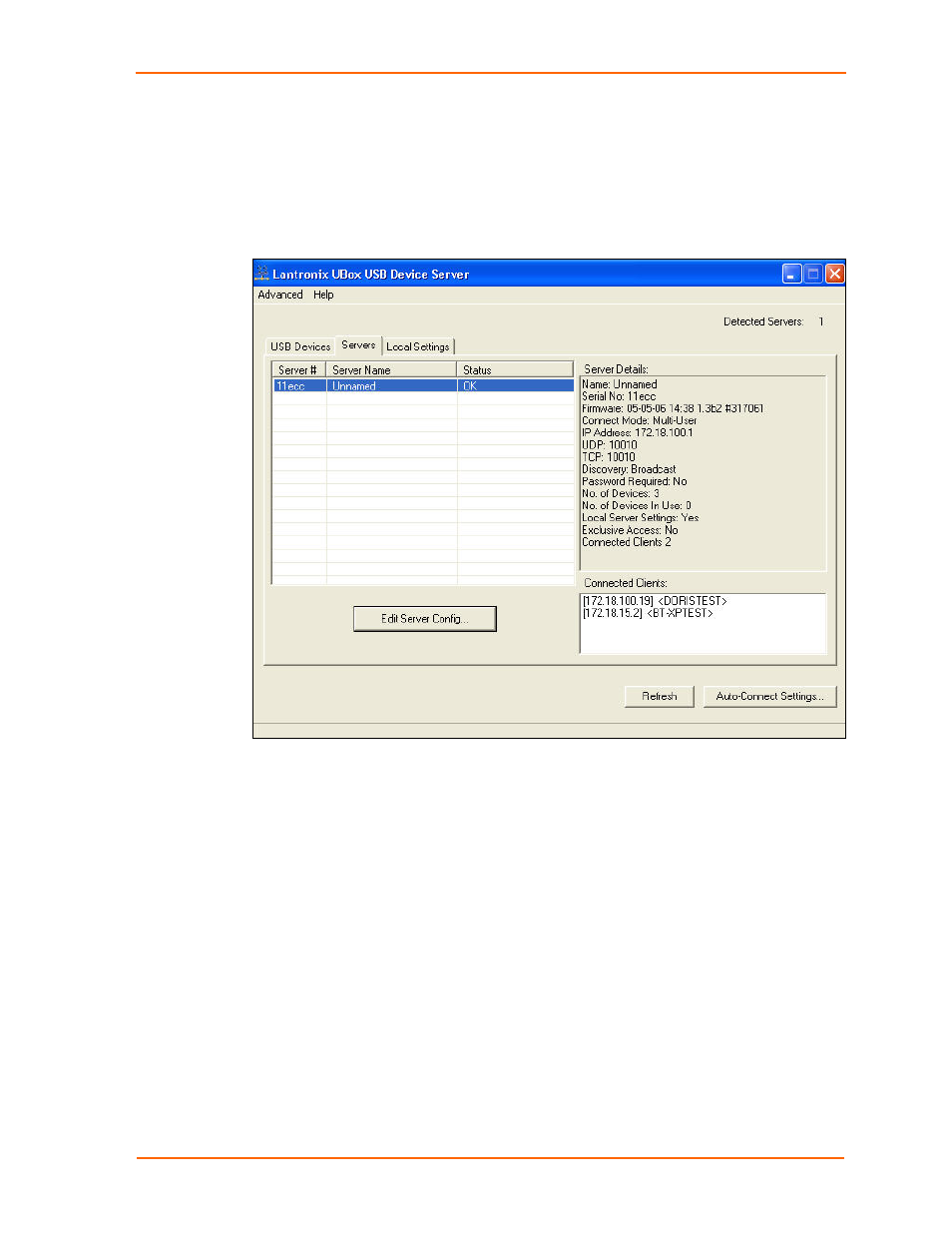Image resolution: width=952 pixels, height=1233 pixels.
Task: Sort by the Server Name column header
Action: [x=391, y=369]
